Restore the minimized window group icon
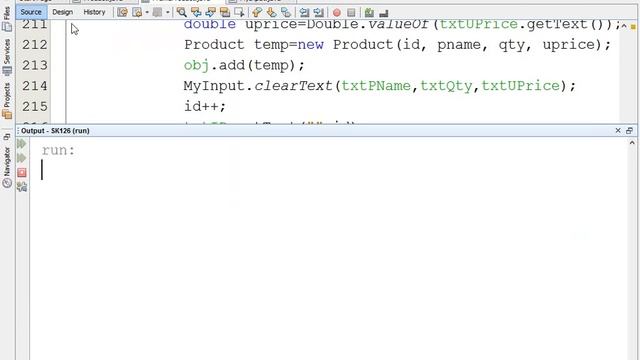The height and width of the screenshot is (360, 640). pyautogui.click(x=7, y=137)
